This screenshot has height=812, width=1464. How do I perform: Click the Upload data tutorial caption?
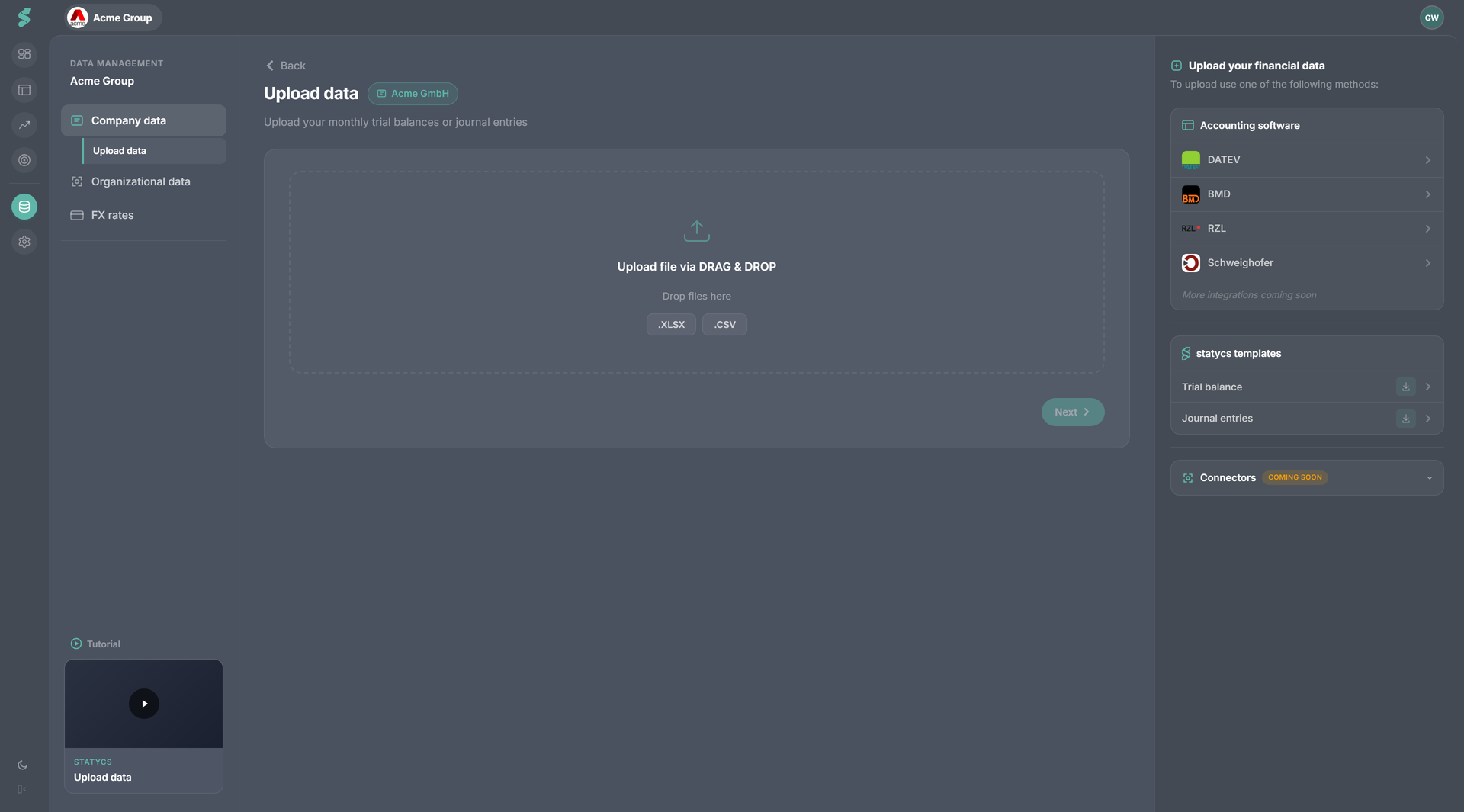(103, 778)
